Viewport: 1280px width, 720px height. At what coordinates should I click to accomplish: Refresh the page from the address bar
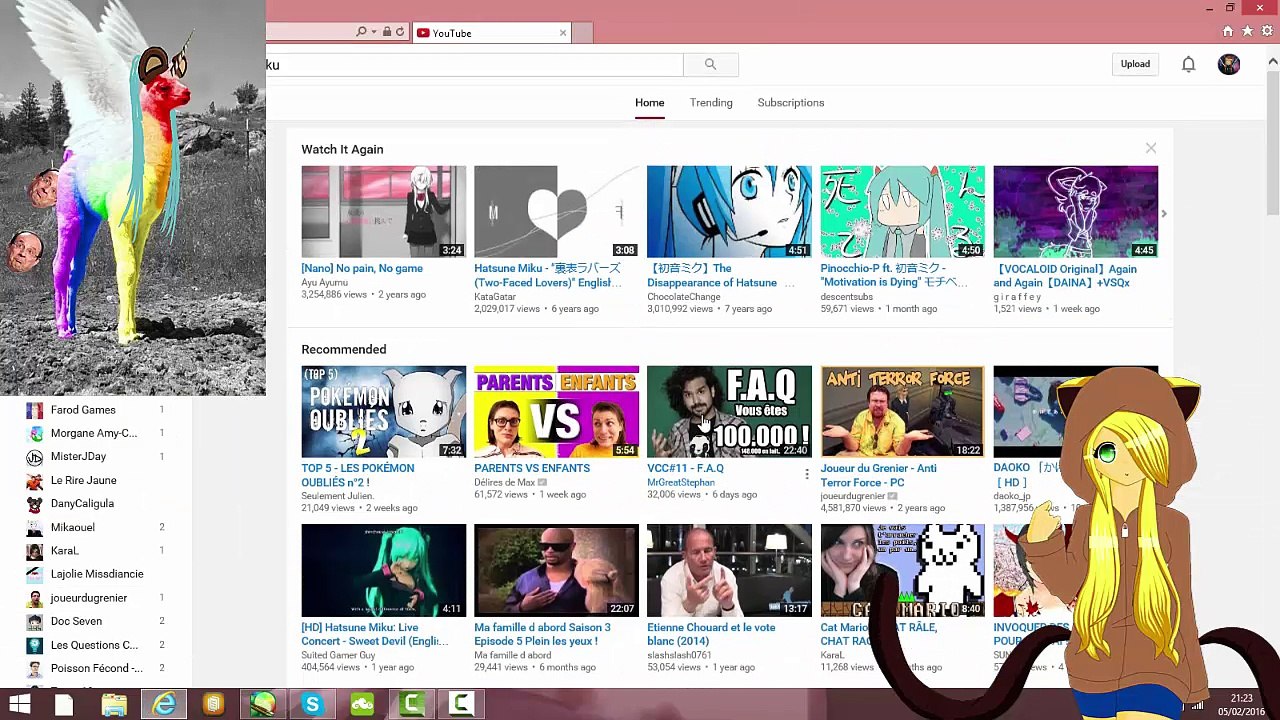click(x=400, y=32)
